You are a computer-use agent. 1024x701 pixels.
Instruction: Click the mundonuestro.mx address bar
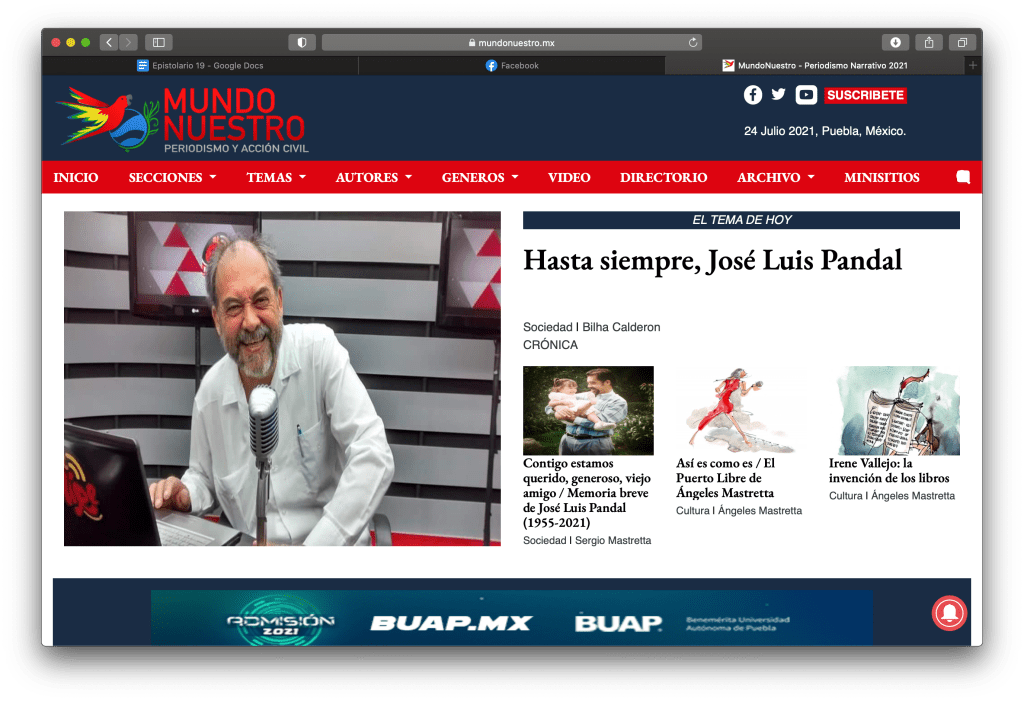[x=511, y=42]
